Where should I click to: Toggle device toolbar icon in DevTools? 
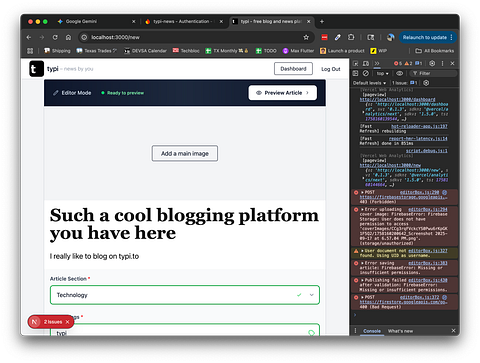(x=366, y=63)
